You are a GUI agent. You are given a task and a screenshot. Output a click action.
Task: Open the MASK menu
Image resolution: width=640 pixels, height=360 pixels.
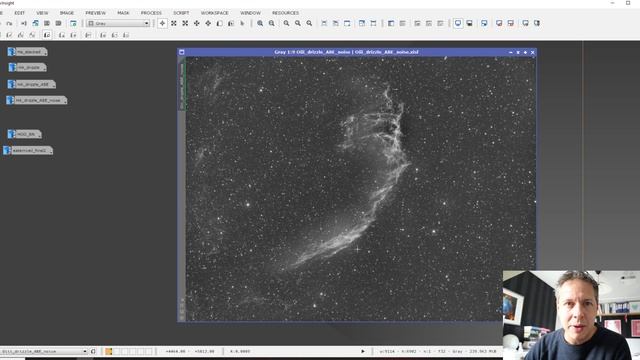123,13
